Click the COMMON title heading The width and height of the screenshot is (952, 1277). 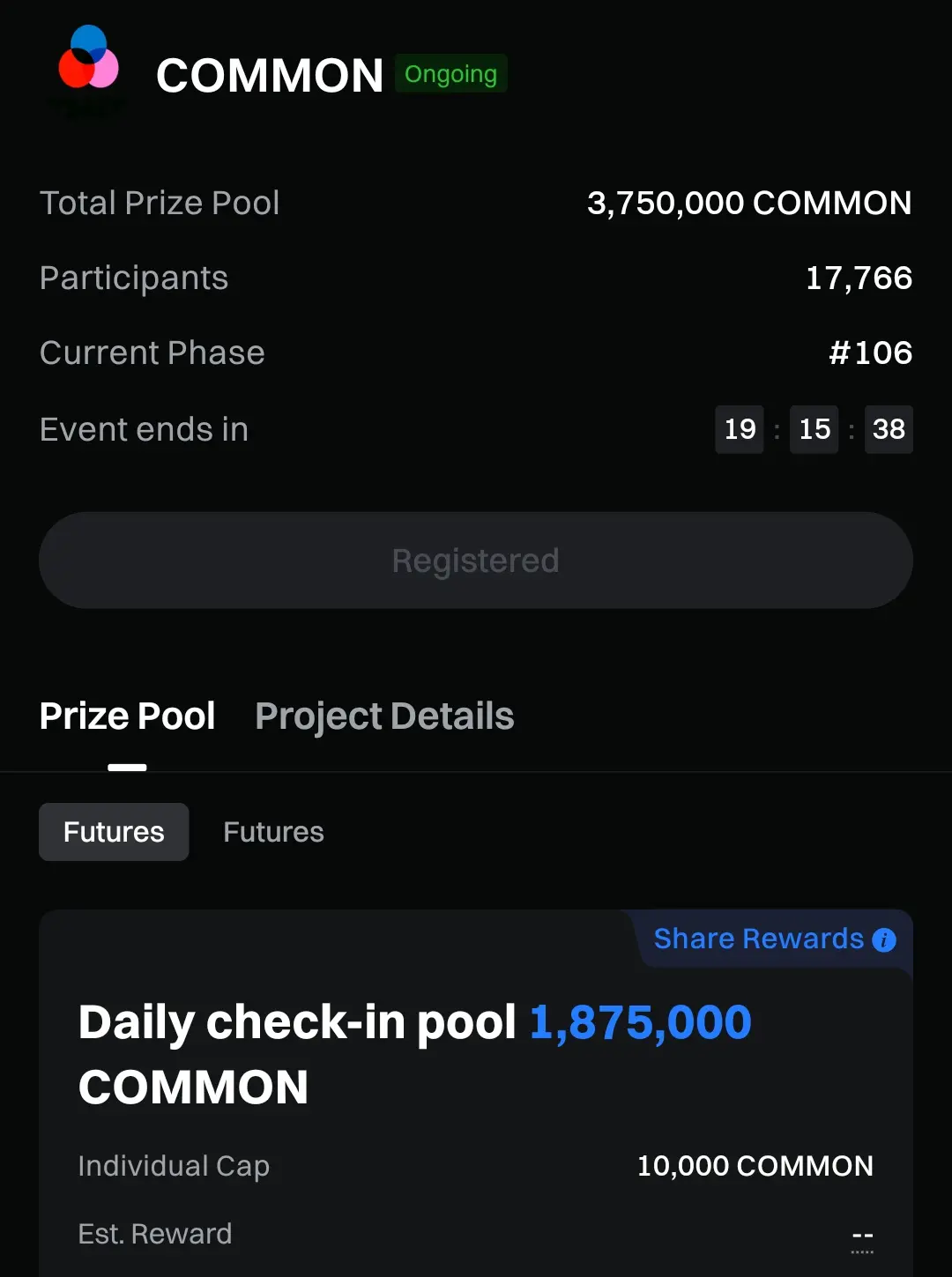click(x=270, y=76)
